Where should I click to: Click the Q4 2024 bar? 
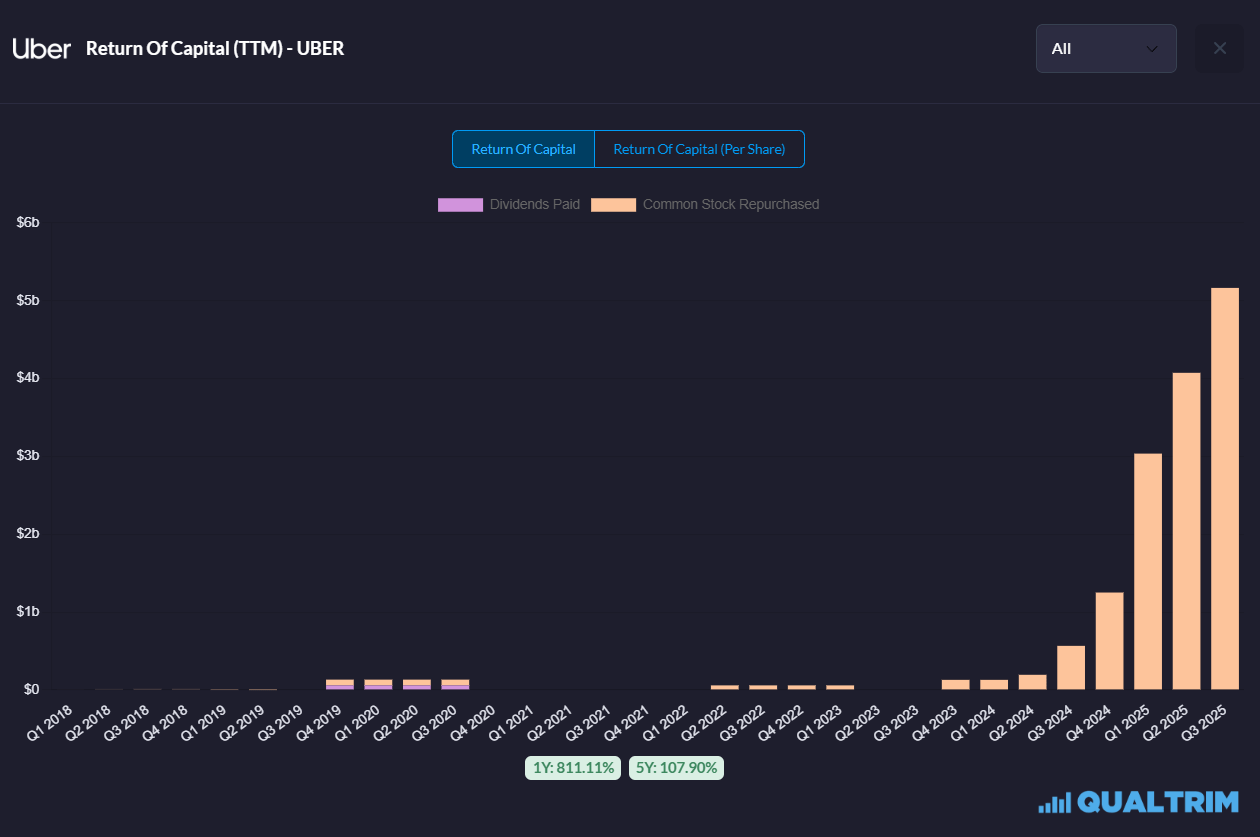pos(1109,641)
